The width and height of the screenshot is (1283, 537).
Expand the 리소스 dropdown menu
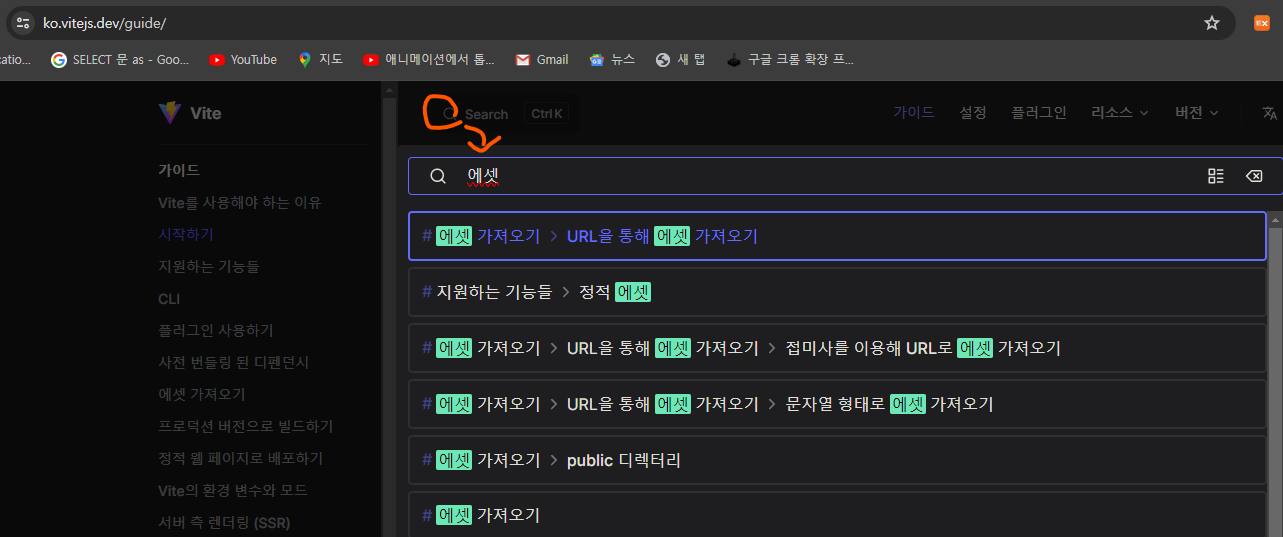pyautogui.click(x=1120, y=113)
